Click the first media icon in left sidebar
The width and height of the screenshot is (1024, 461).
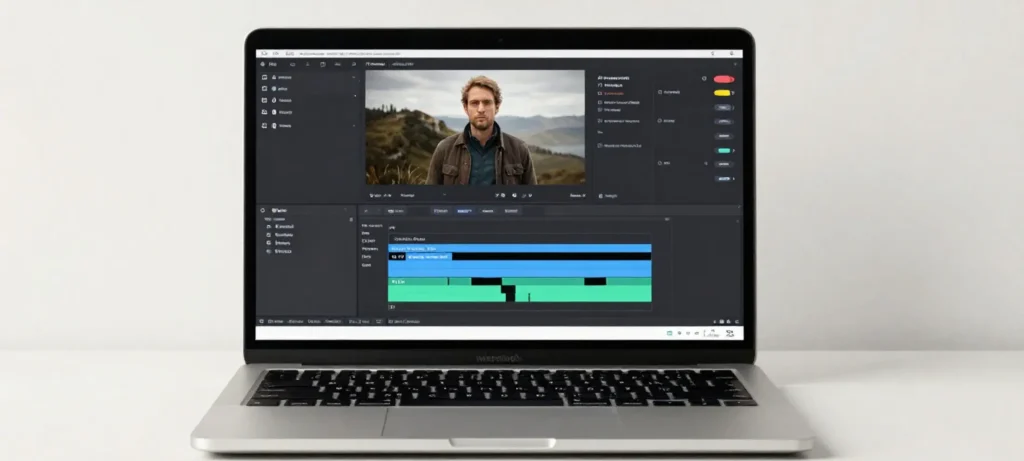(x=265, y=77)
